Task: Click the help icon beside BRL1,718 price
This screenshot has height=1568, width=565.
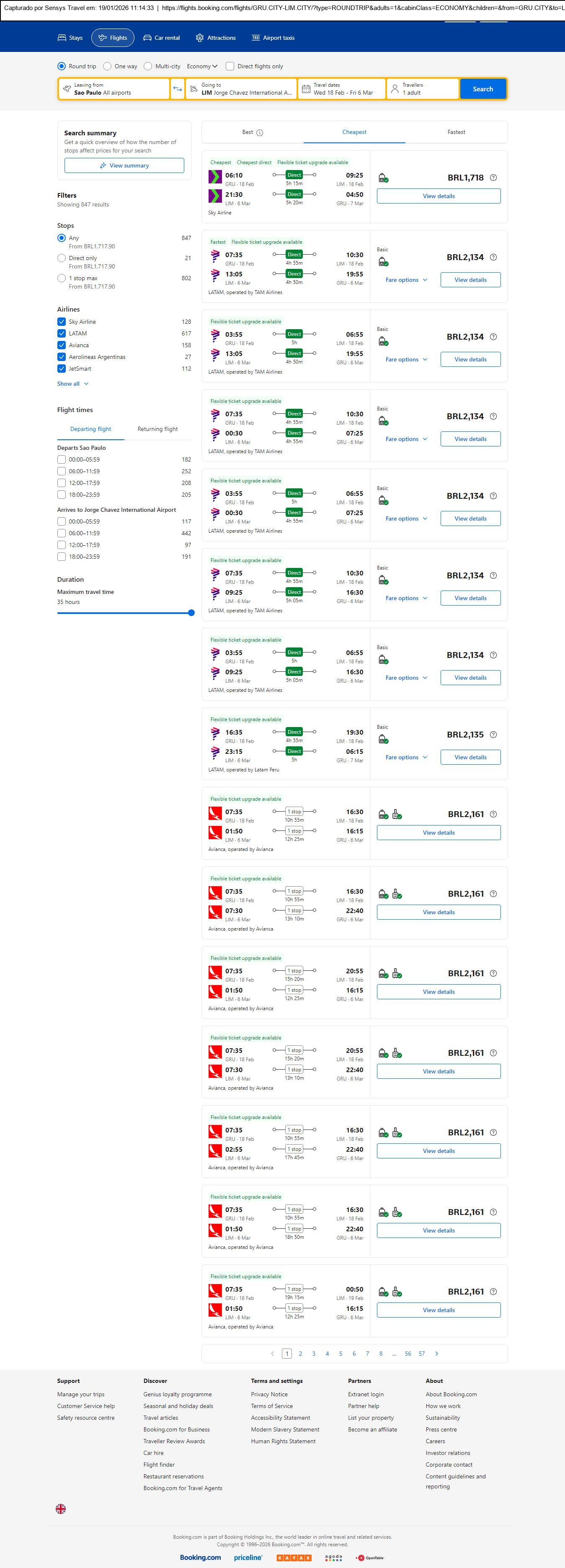Action: [x=493, y=178]
